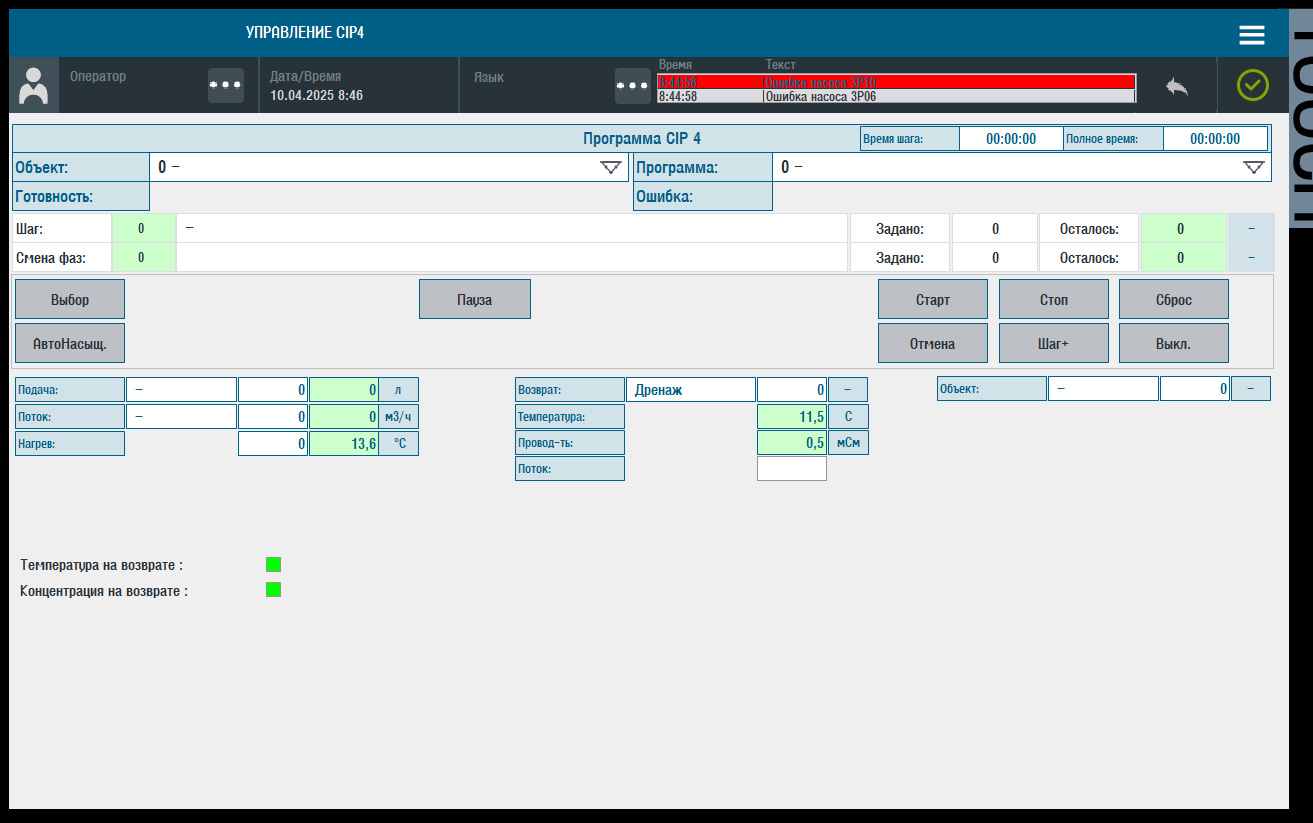Toggle the Концентрация на возврате indicator
This screenshot has height=823, width=1313.
click(x=273, y=589)
